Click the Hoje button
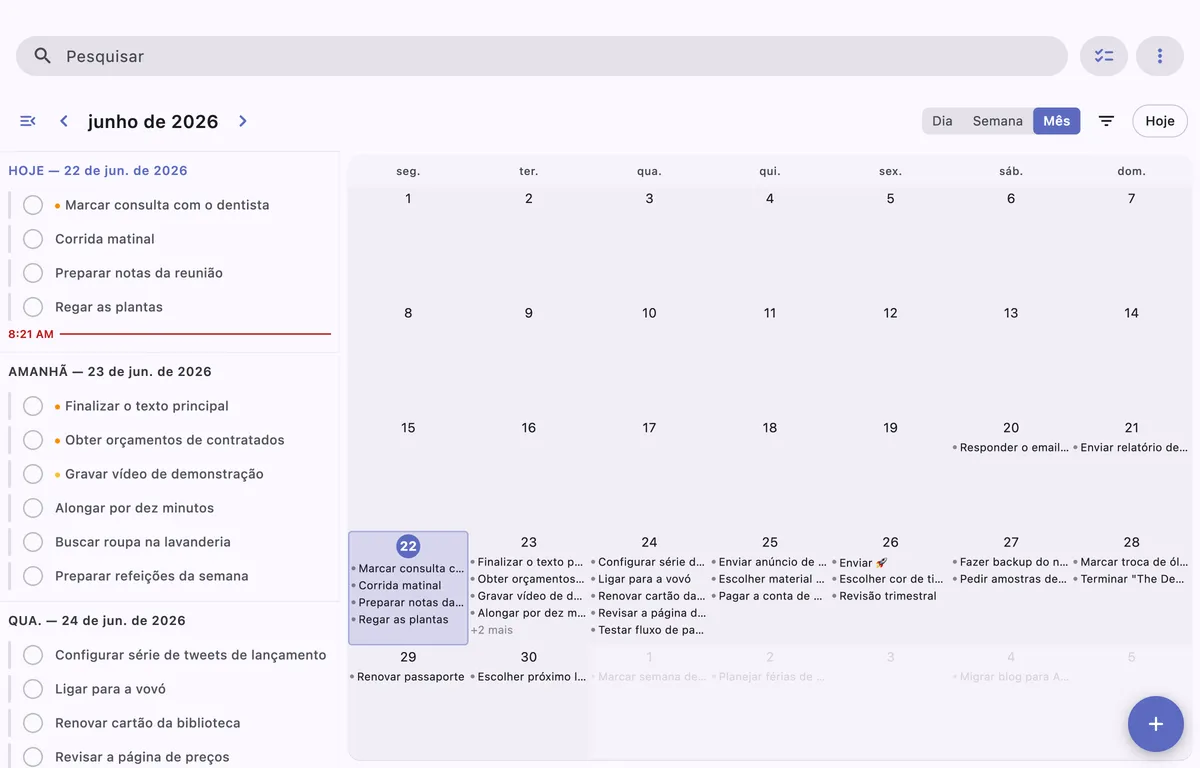The height and width of the screenshot is (768, 1200). pyautogui.click(x=1160, y=121)
